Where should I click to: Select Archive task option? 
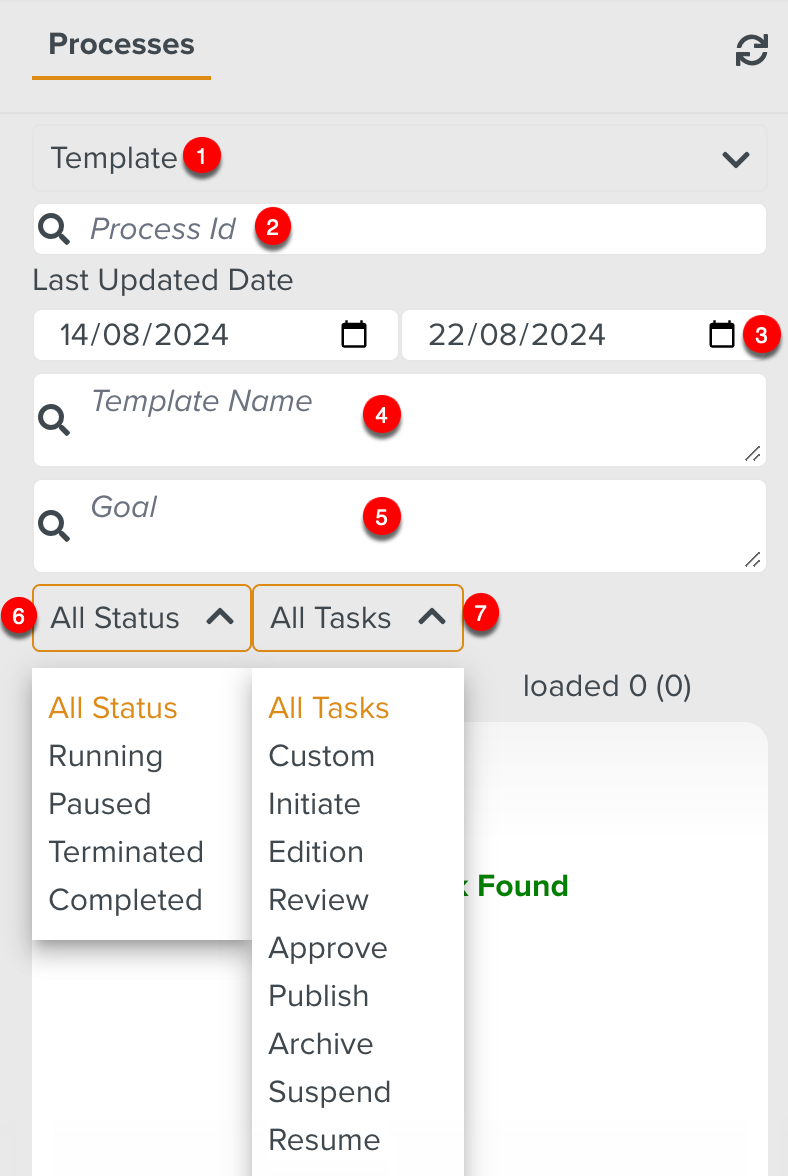pyautogui.click(x=321, y=1044)
